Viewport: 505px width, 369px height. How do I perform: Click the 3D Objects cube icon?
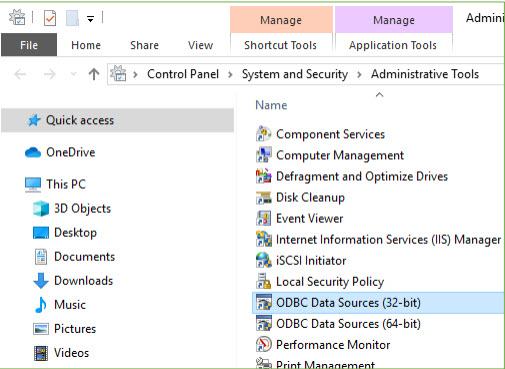(x=41, y=209)
